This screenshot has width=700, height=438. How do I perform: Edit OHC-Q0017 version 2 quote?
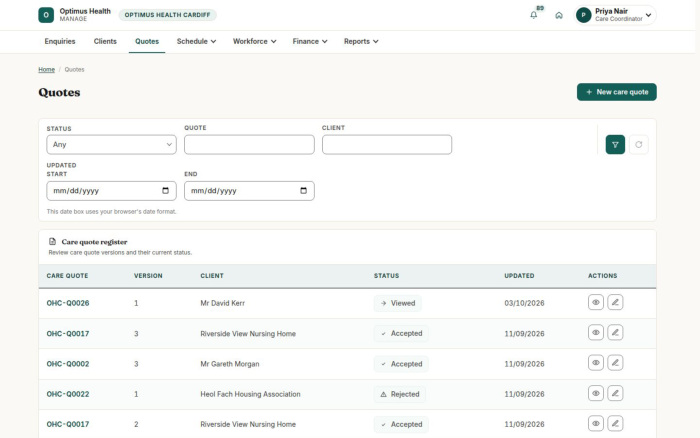click(615, 424)
